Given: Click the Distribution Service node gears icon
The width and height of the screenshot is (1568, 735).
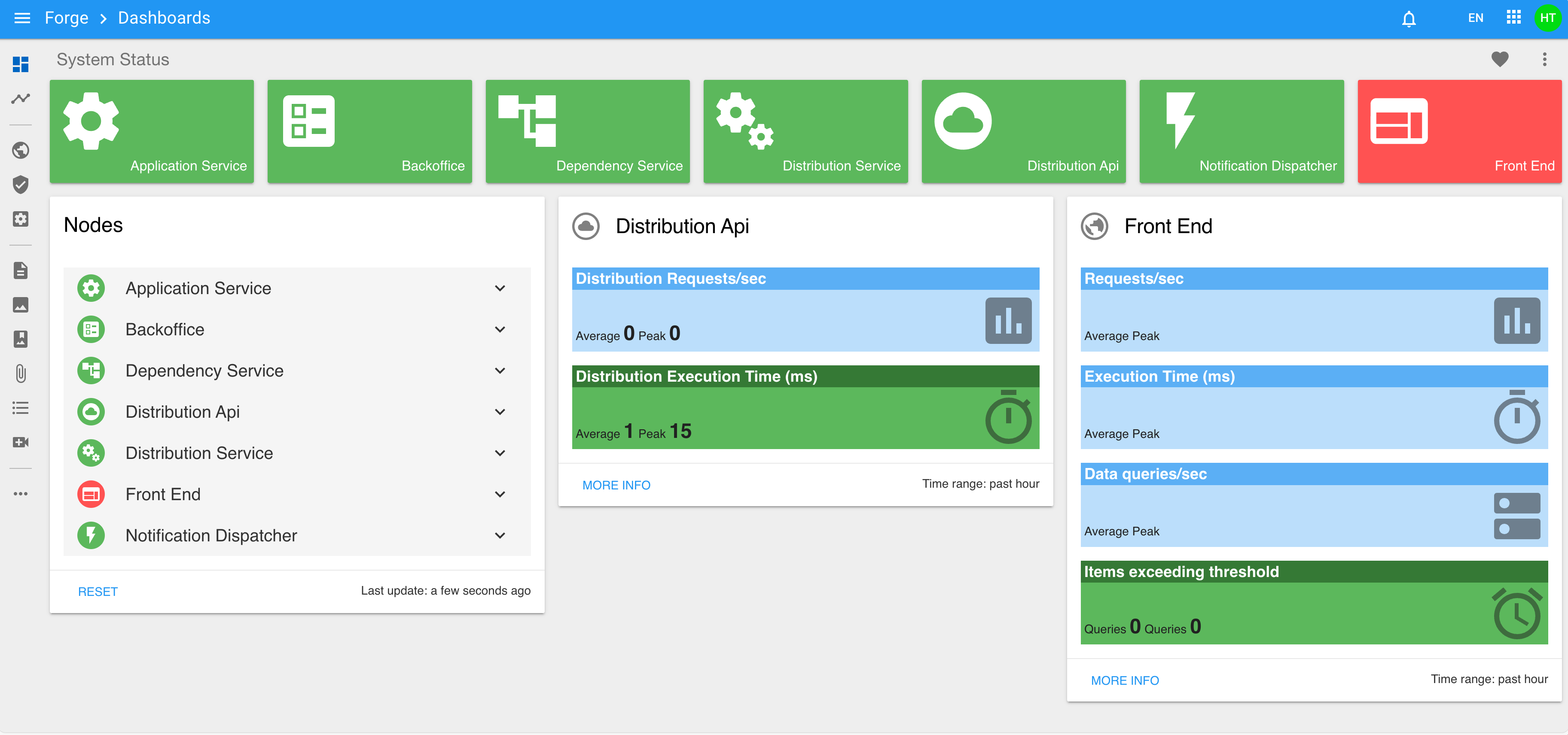Looking at the screenshot, I should [x=91, y=453].
